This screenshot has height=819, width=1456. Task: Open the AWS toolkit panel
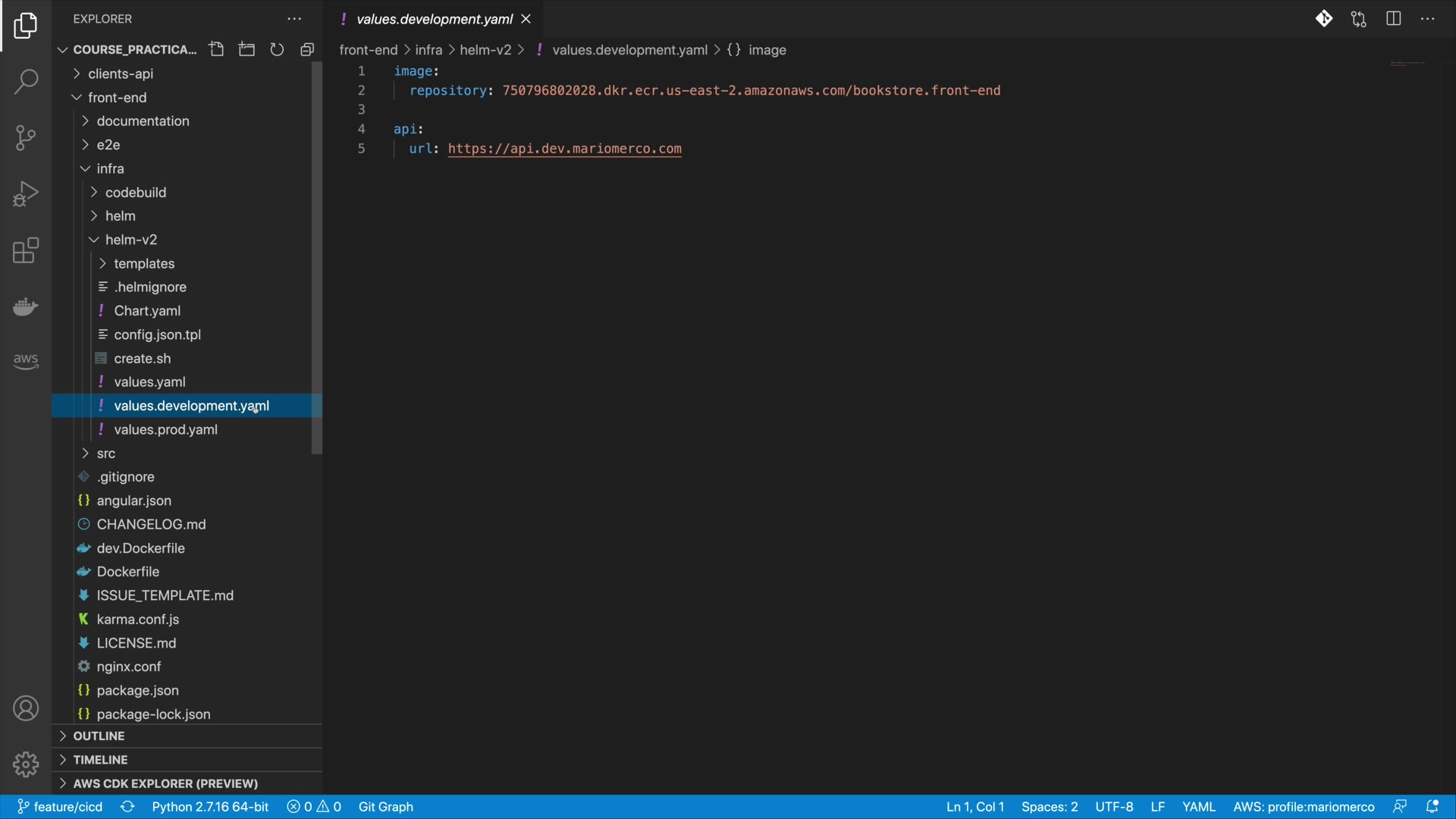coord(26,360)
